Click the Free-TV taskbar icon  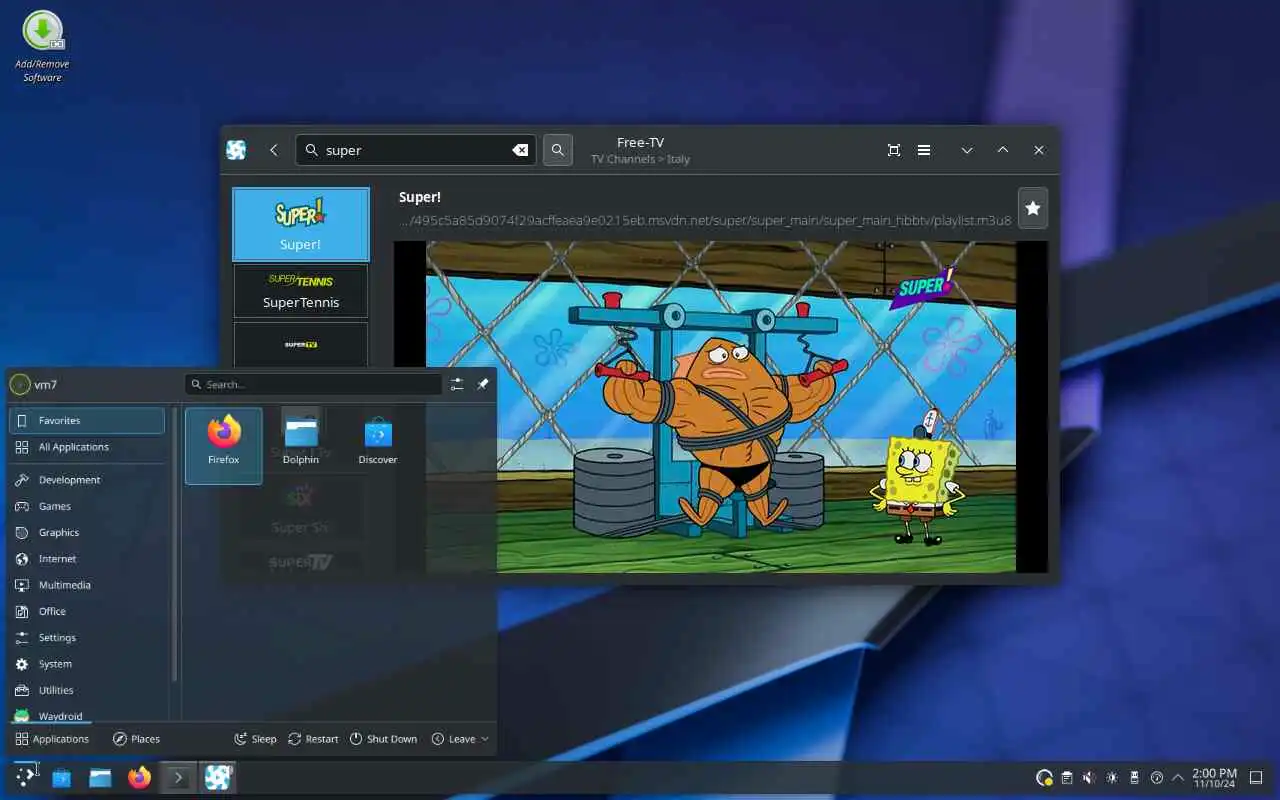217,777
